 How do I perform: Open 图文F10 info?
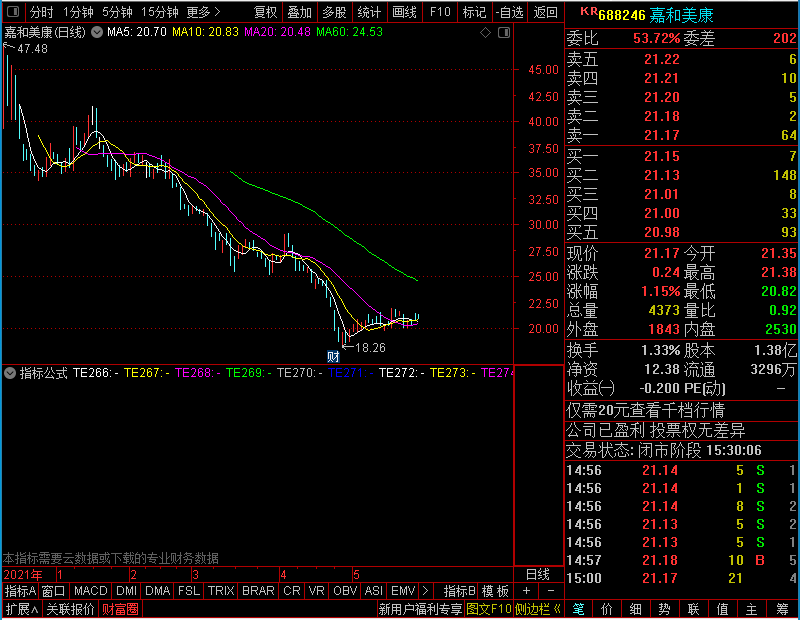pos(489,609)
